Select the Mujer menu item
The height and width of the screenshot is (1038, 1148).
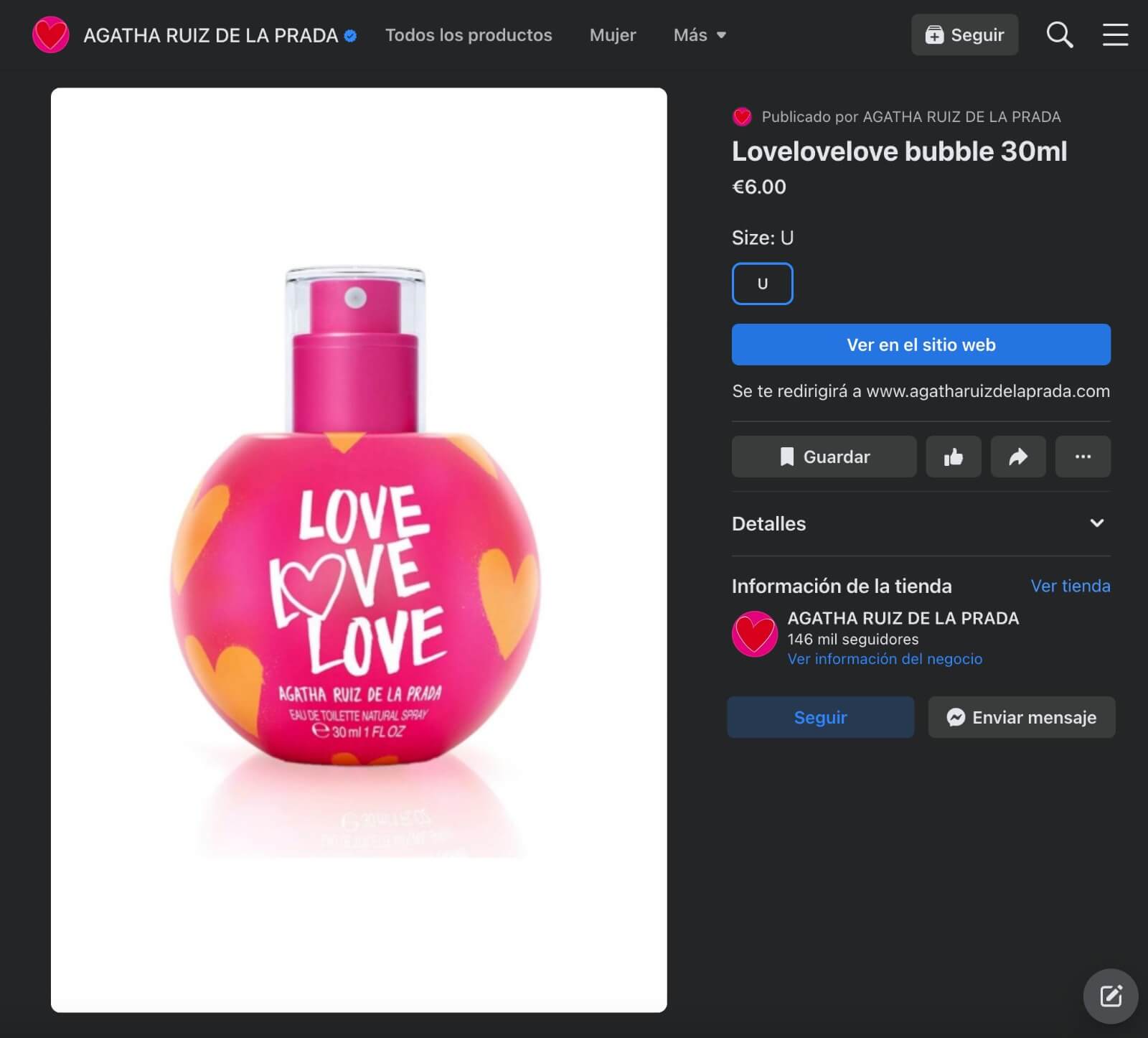tap(613, 34)
